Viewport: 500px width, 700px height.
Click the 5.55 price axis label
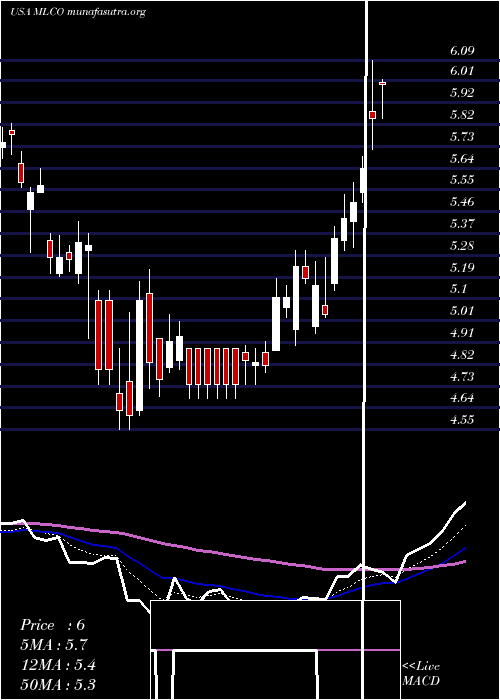point(462,180)
